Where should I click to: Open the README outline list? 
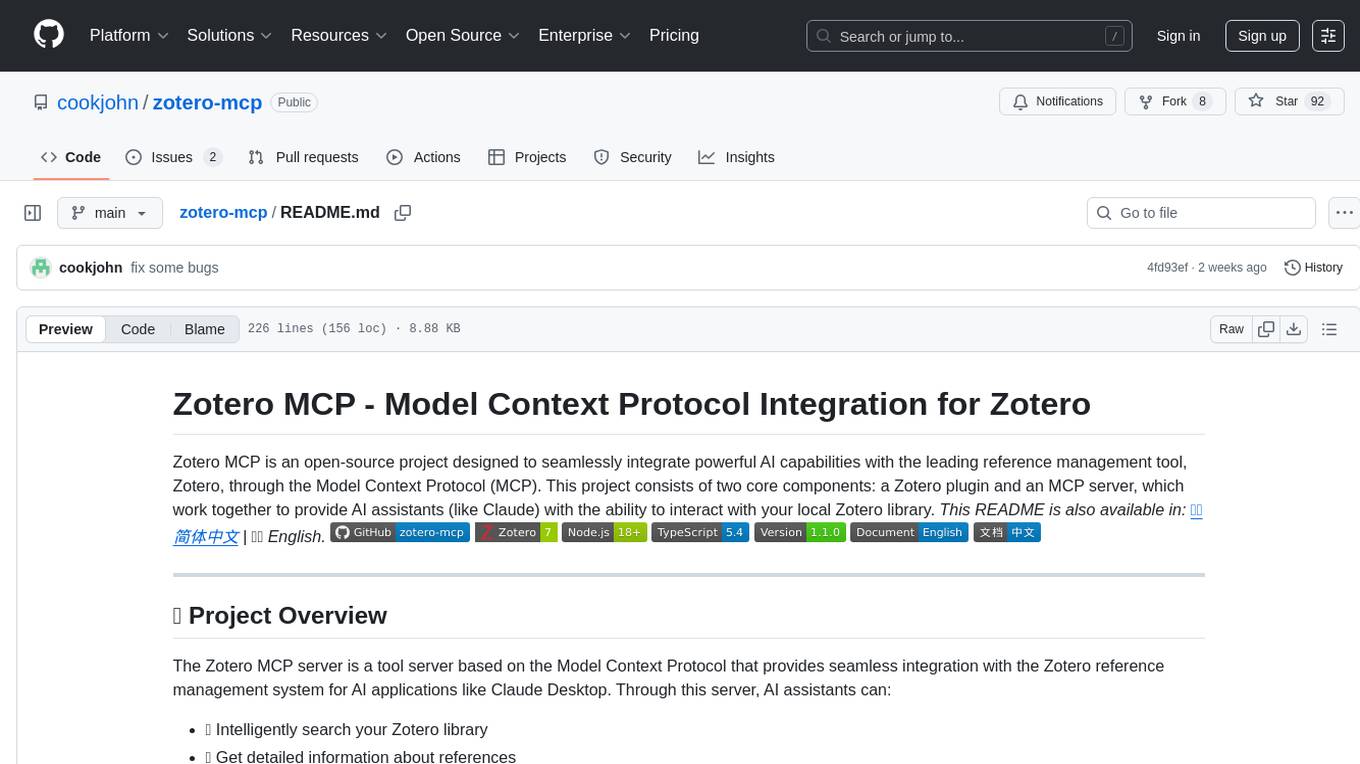(x=1329, y=329)
